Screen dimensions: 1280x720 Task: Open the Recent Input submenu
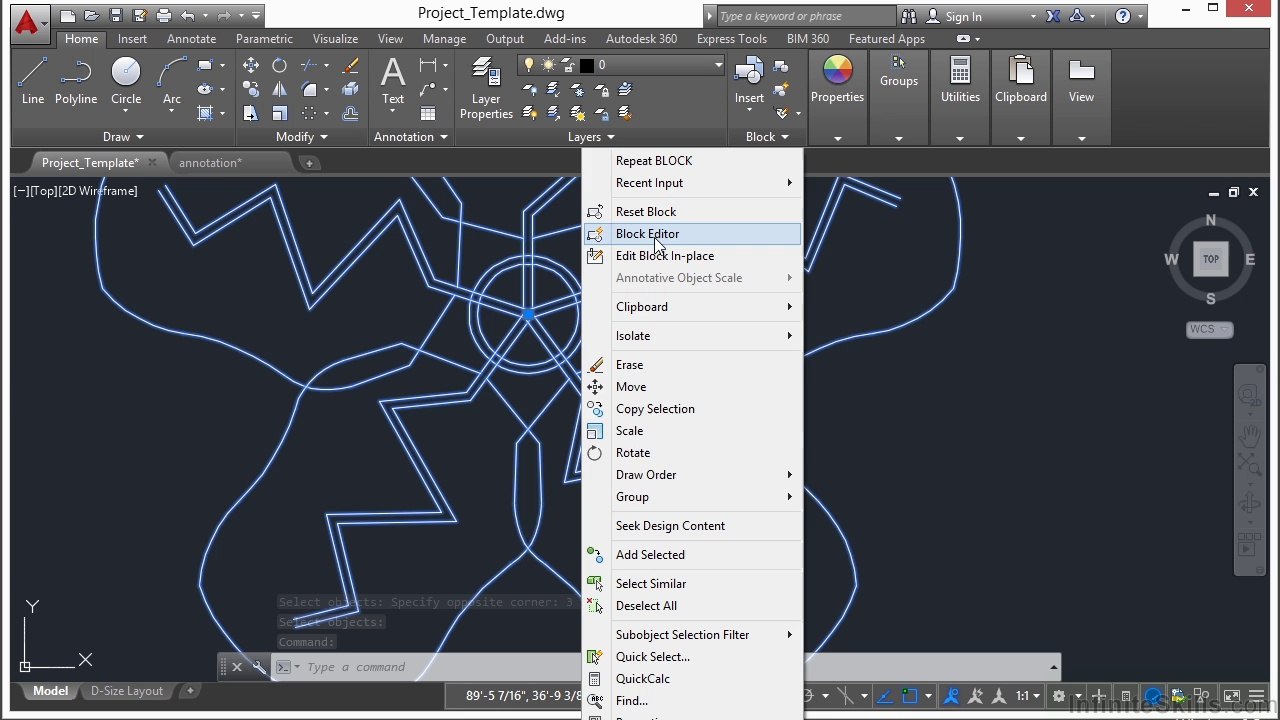[691, 183]
